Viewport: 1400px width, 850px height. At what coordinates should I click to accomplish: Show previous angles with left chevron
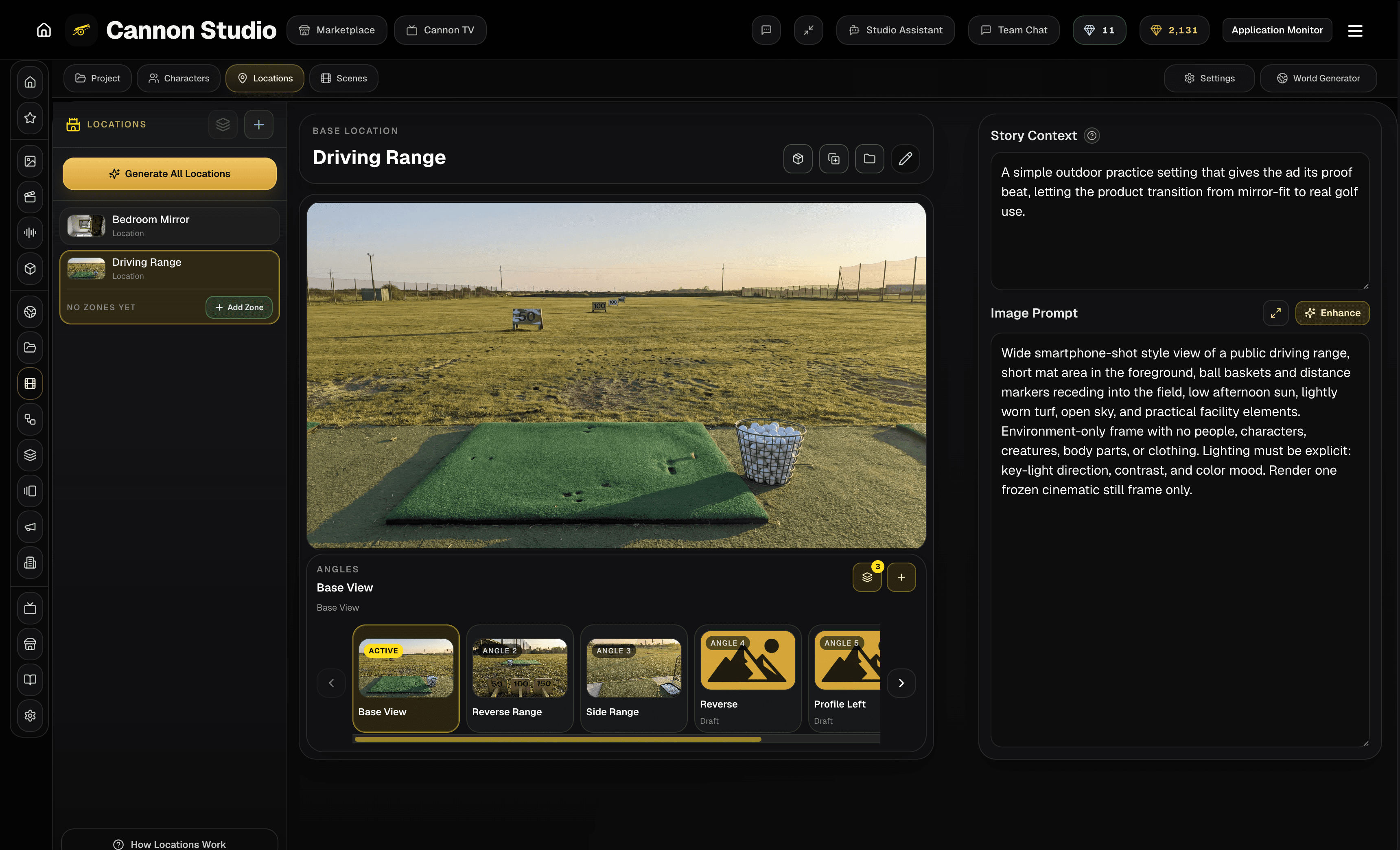pyautogui.click(x=331, y=683)
